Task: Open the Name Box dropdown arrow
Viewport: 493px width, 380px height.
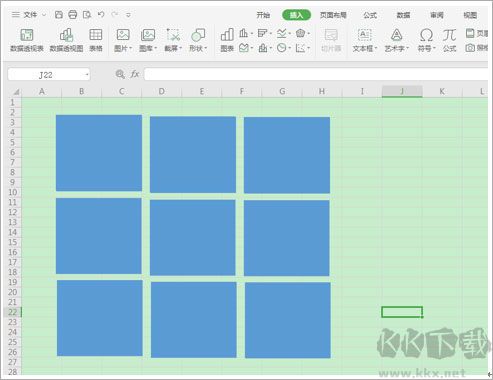Action: (87, 74)
